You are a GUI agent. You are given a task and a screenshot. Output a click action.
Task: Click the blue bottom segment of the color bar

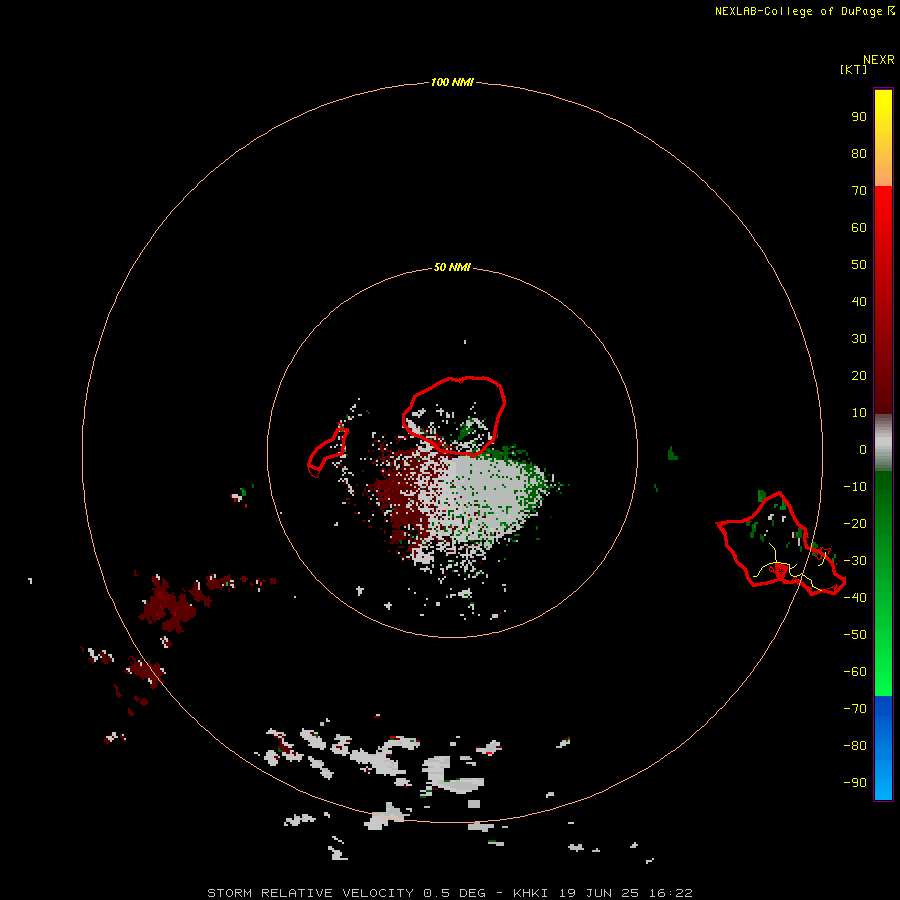coord(883,748)
